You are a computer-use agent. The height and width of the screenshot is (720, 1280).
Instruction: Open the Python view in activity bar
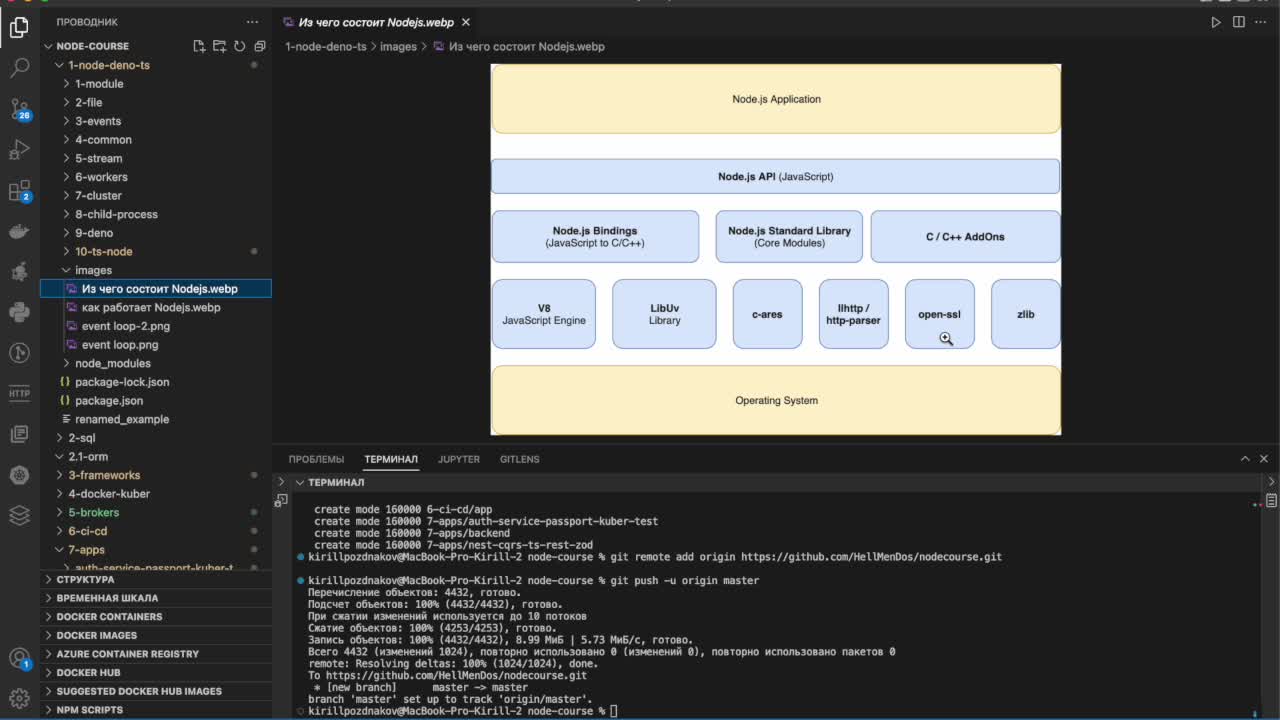click(19, 312)
